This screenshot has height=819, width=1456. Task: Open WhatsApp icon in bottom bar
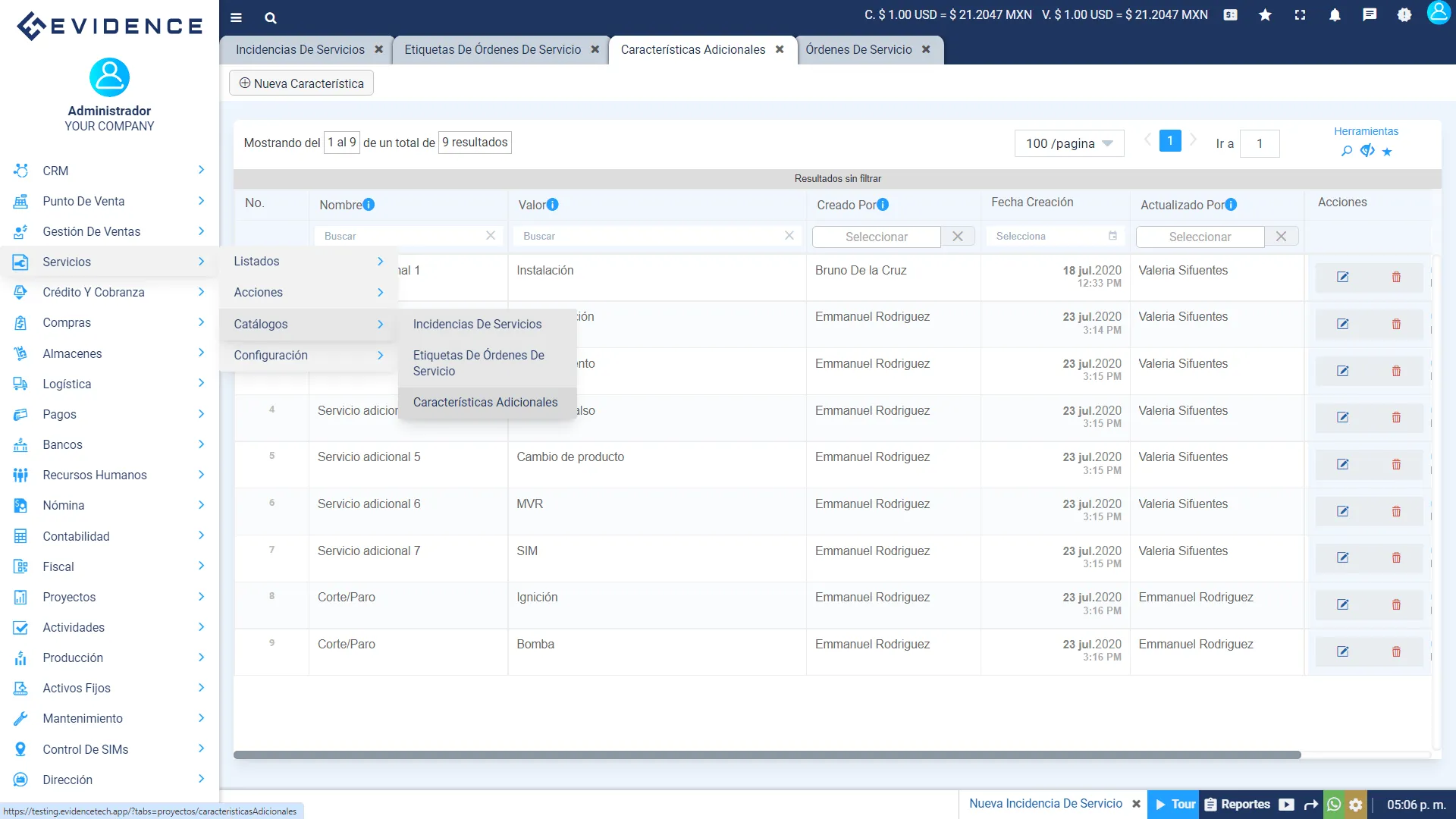1334,805
